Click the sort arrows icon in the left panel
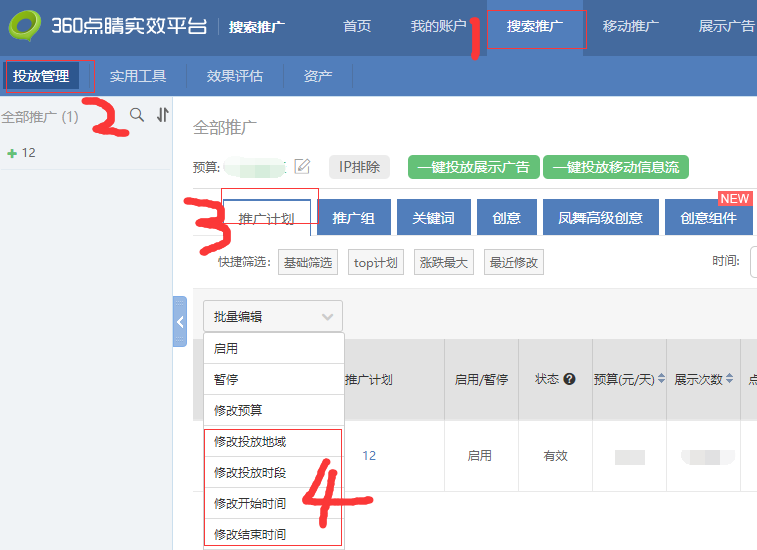 pyautogui.click(x=163, y=116)
